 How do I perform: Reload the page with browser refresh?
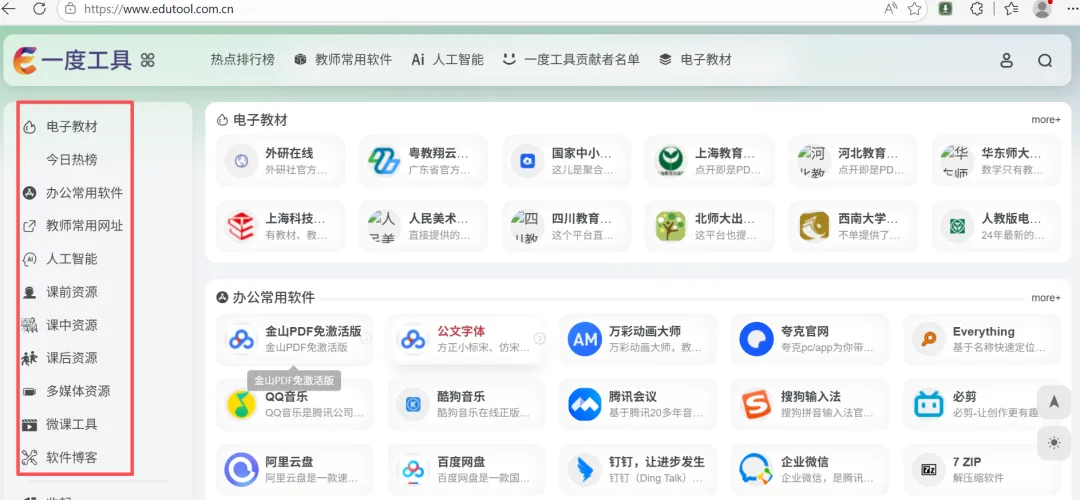(39, 9)
